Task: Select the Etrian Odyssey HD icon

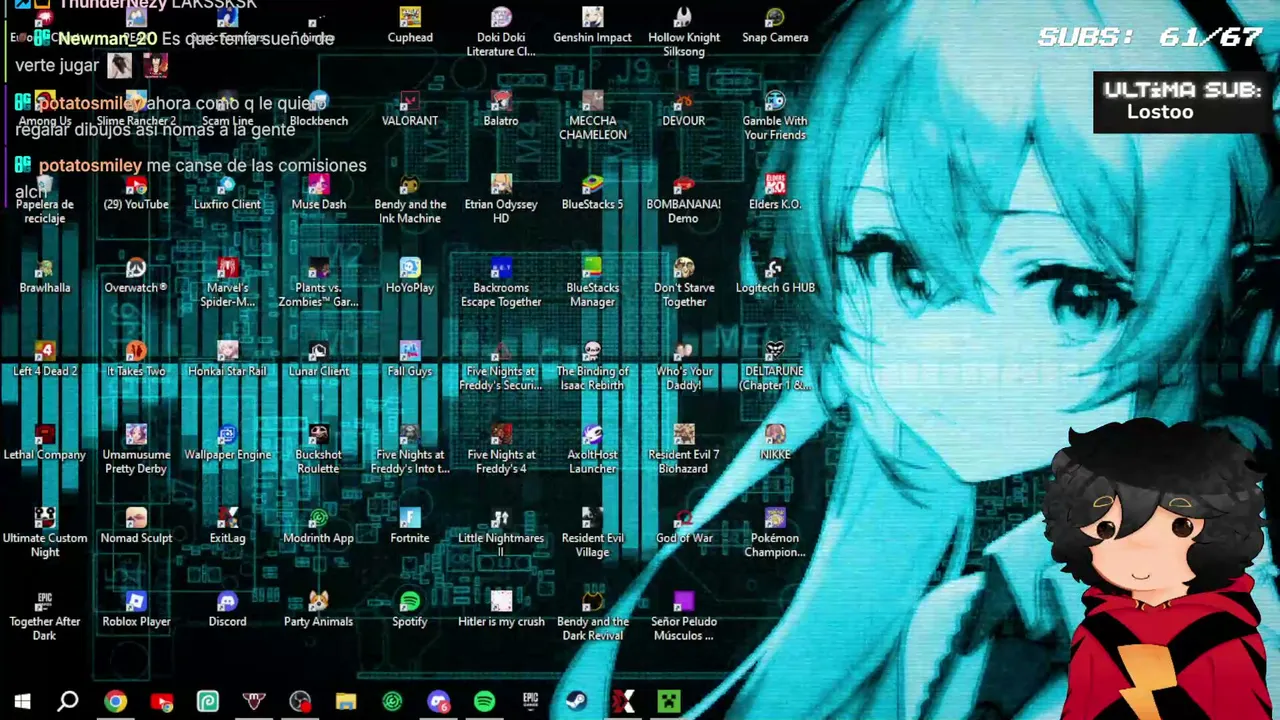Action: (x=501, y=199)
